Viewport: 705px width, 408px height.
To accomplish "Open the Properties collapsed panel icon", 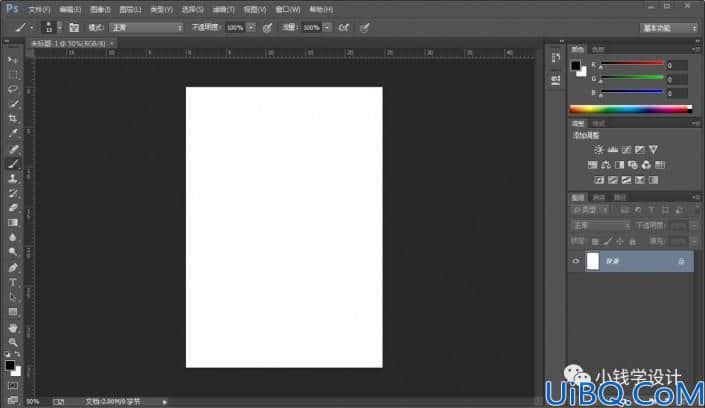I will tap(556, 80).
